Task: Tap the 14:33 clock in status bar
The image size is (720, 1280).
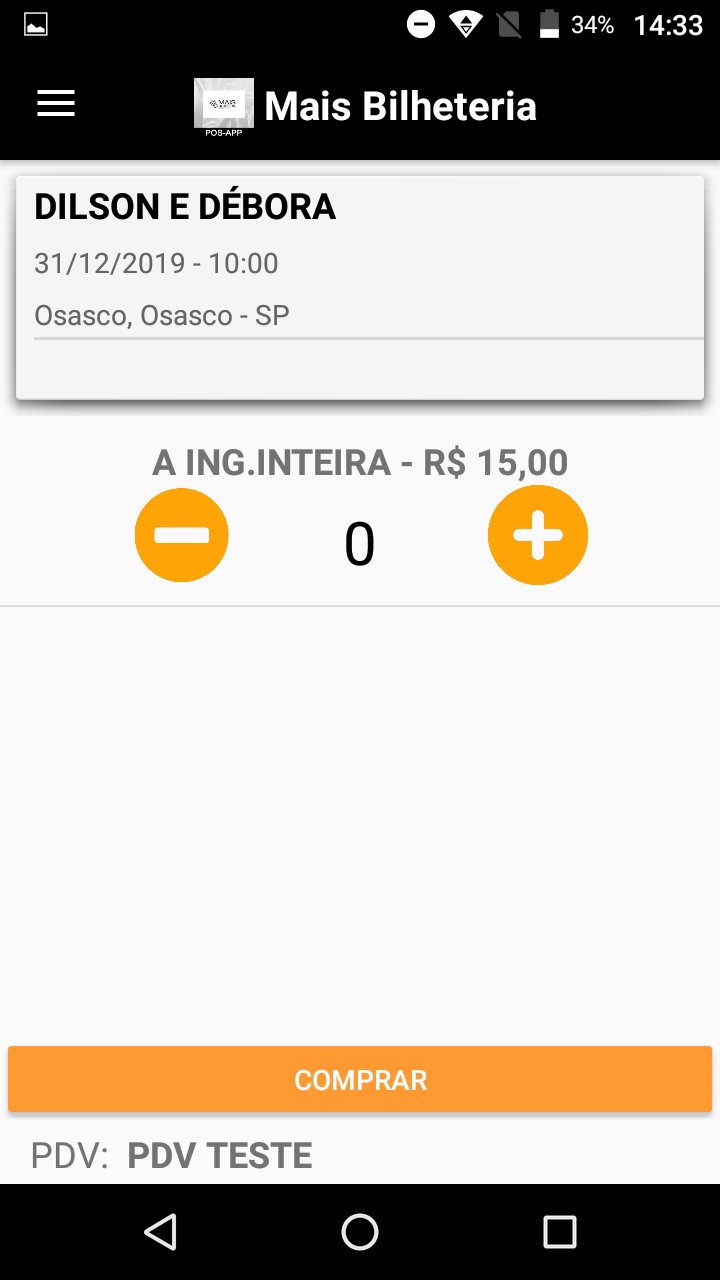Action: point(669,25)
